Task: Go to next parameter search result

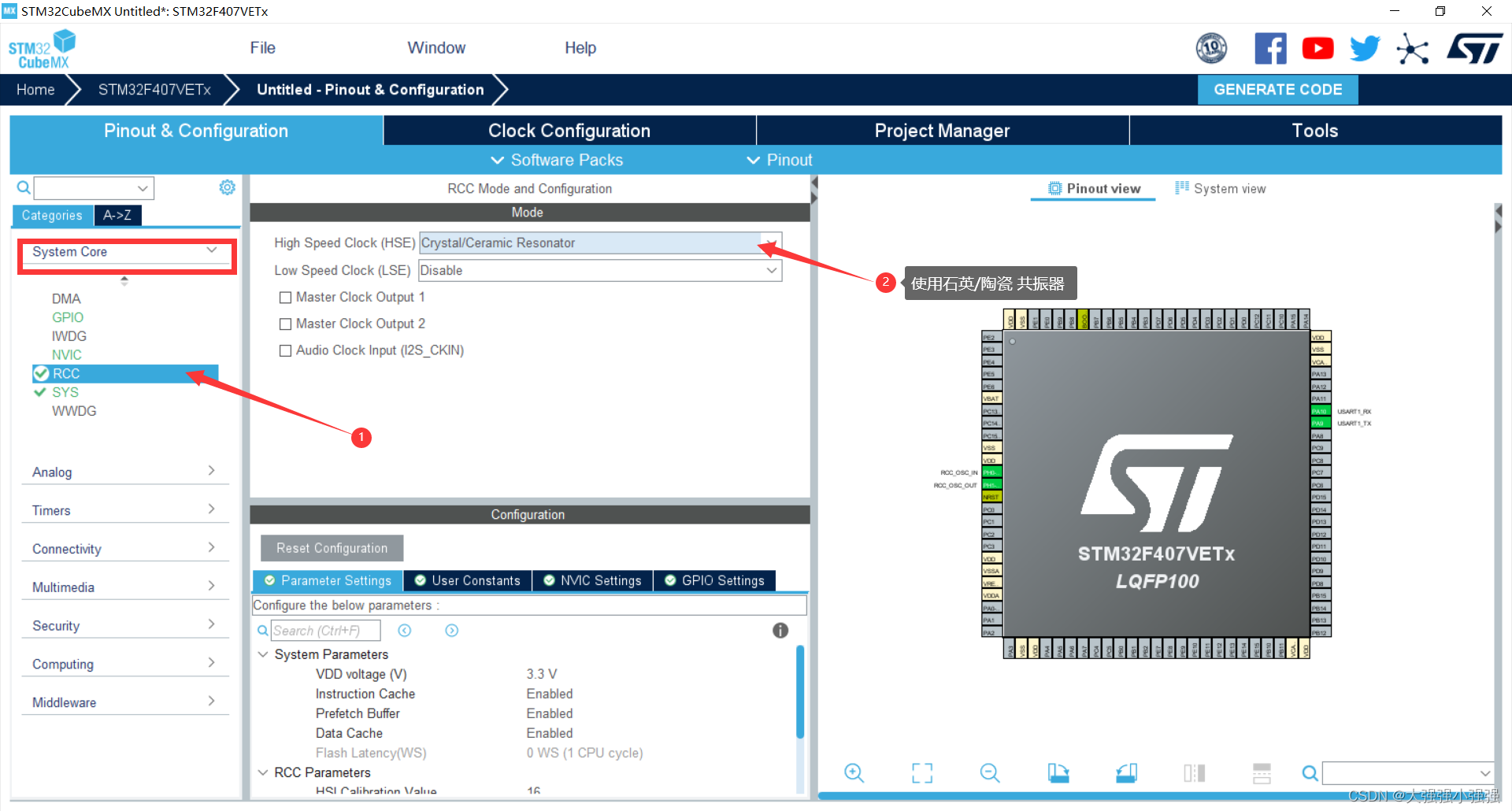Action: [451, 631]
